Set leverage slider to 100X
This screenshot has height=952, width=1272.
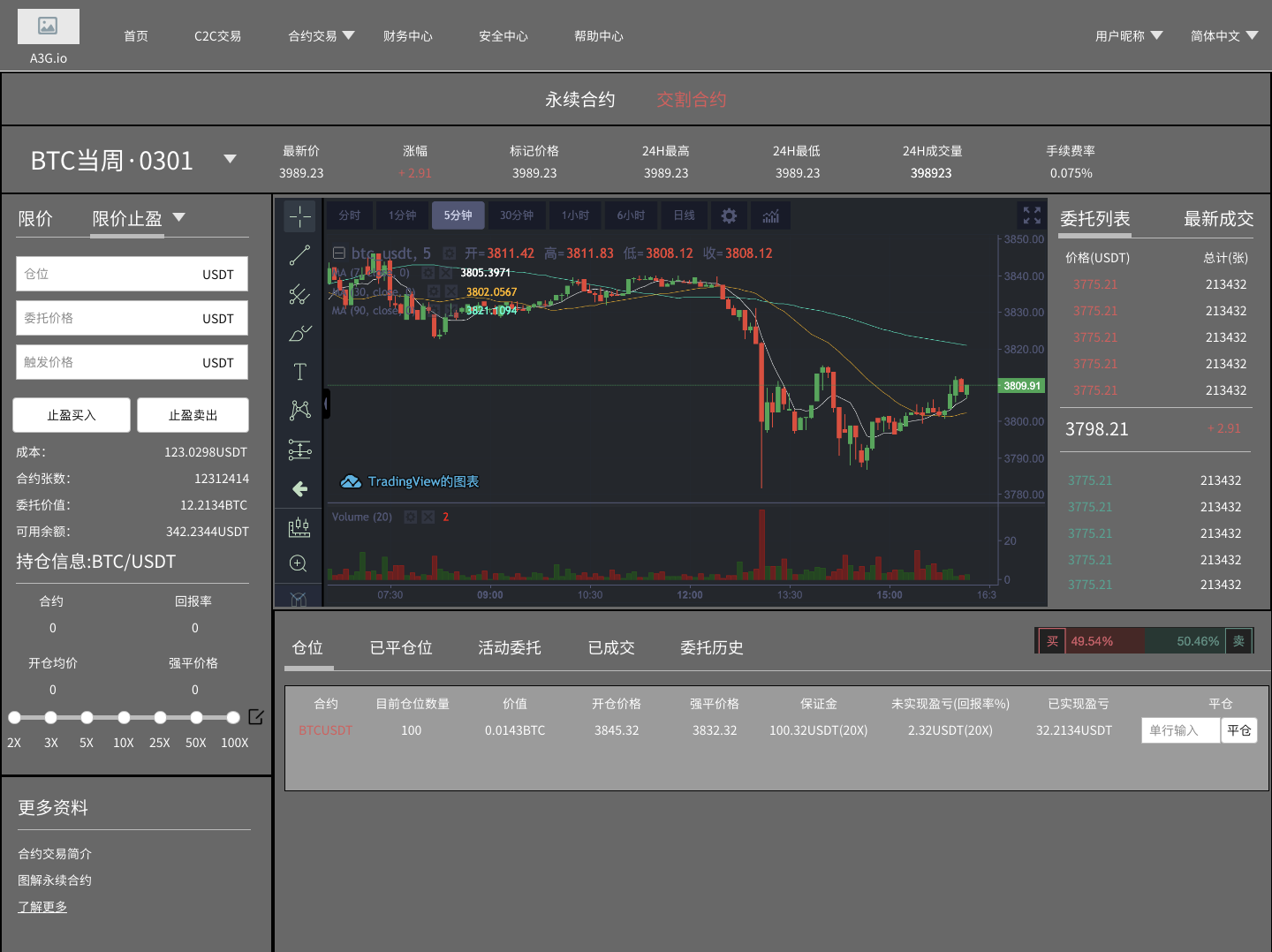point(233,717)
